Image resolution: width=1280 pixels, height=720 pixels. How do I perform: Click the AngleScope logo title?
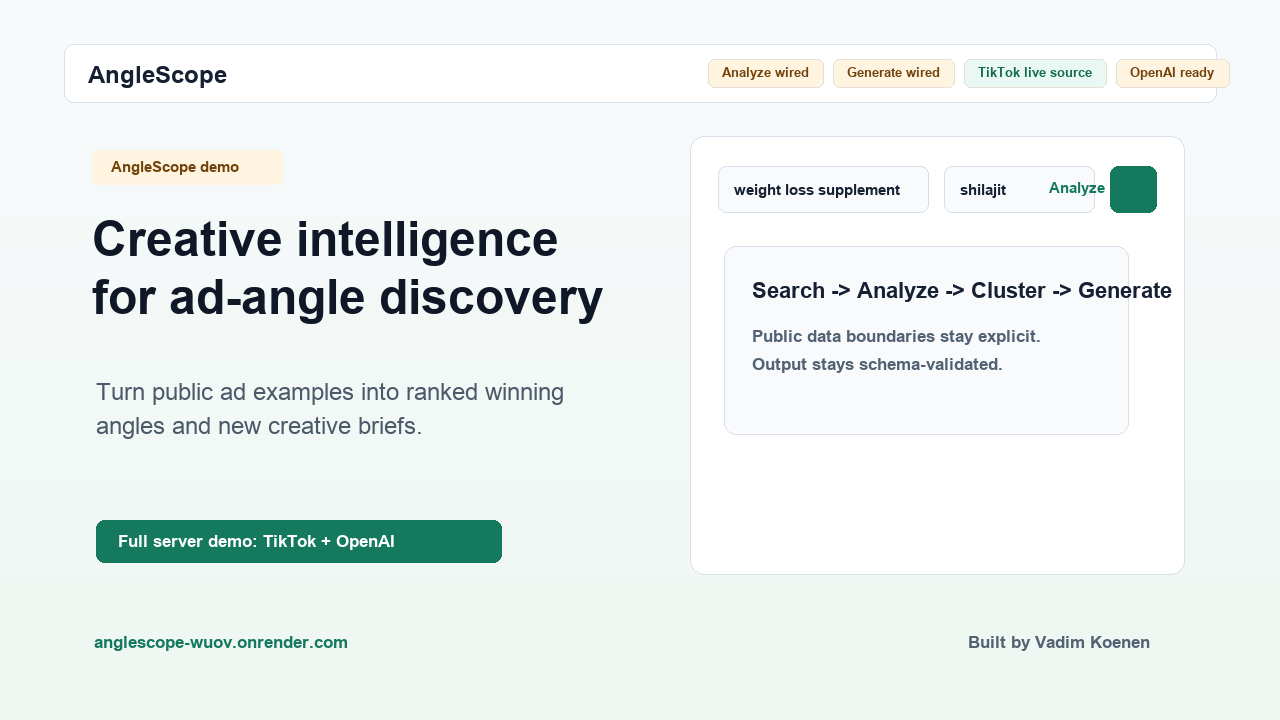[157, 75]
